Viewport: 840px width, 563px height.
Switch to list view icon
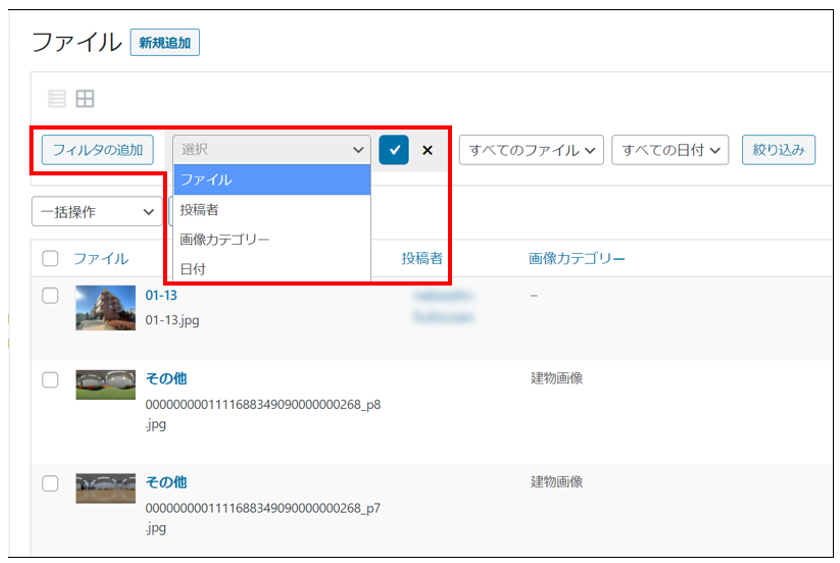pyautogui.click(x=57, y=99)
